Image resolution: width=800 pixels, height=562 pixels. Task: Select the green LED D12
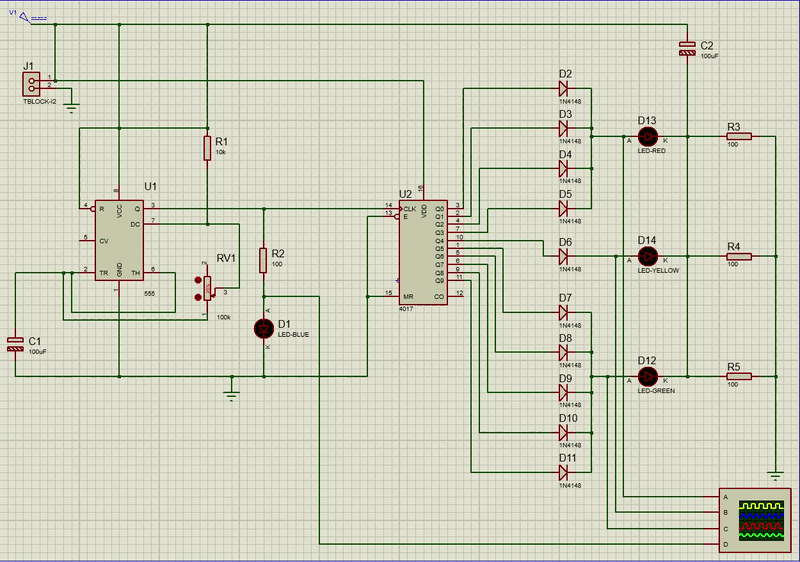point(647,376)
